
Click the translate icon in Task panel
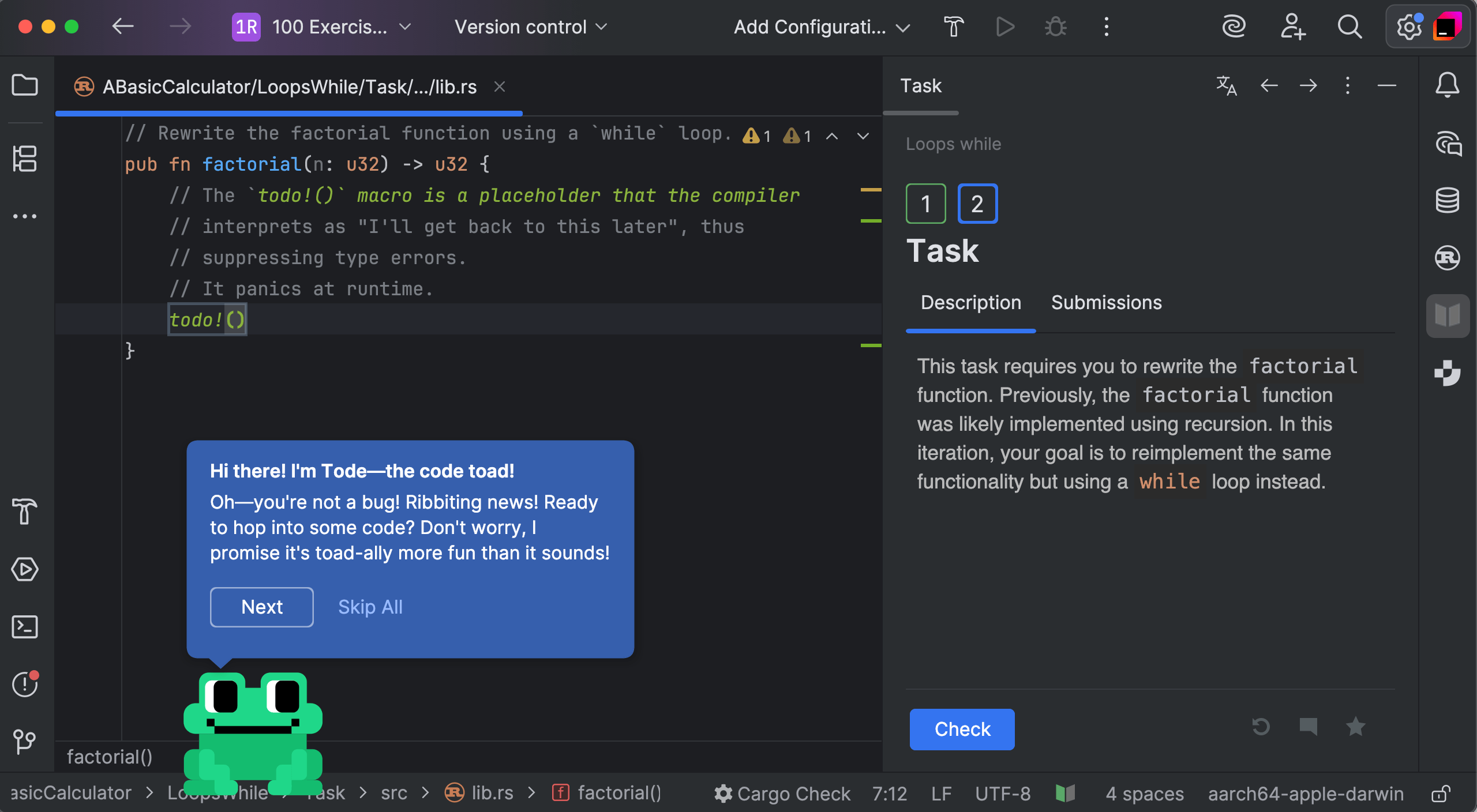pyautogui.click(x=1226, y=86)
